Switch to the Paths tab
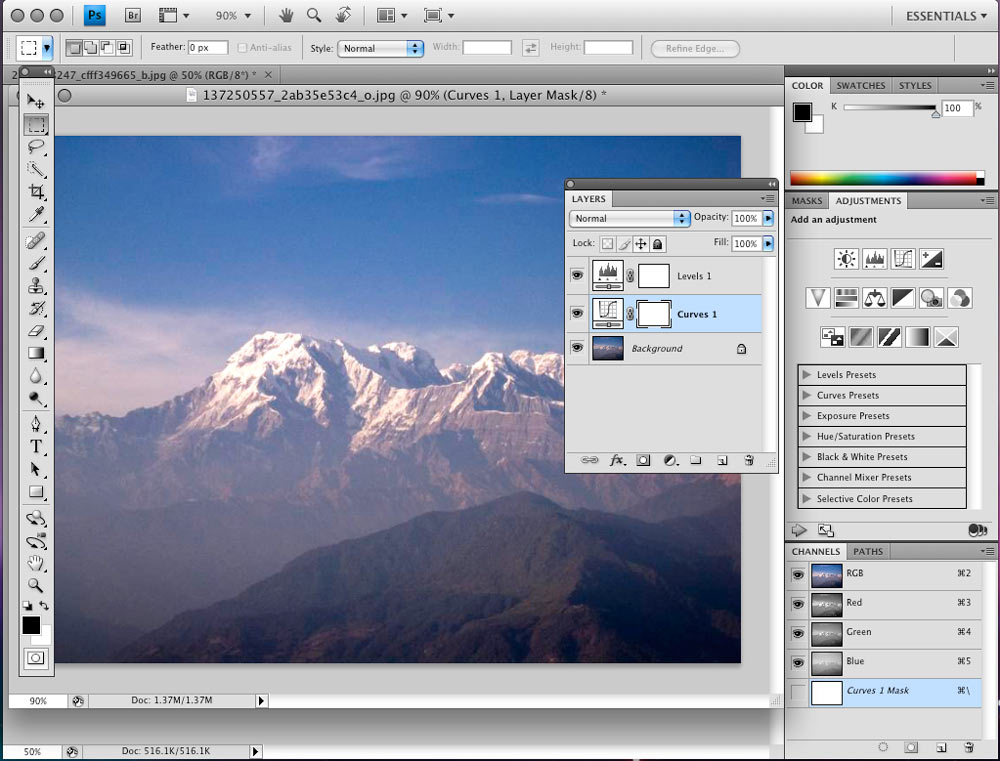 click(x=867, y=551)
